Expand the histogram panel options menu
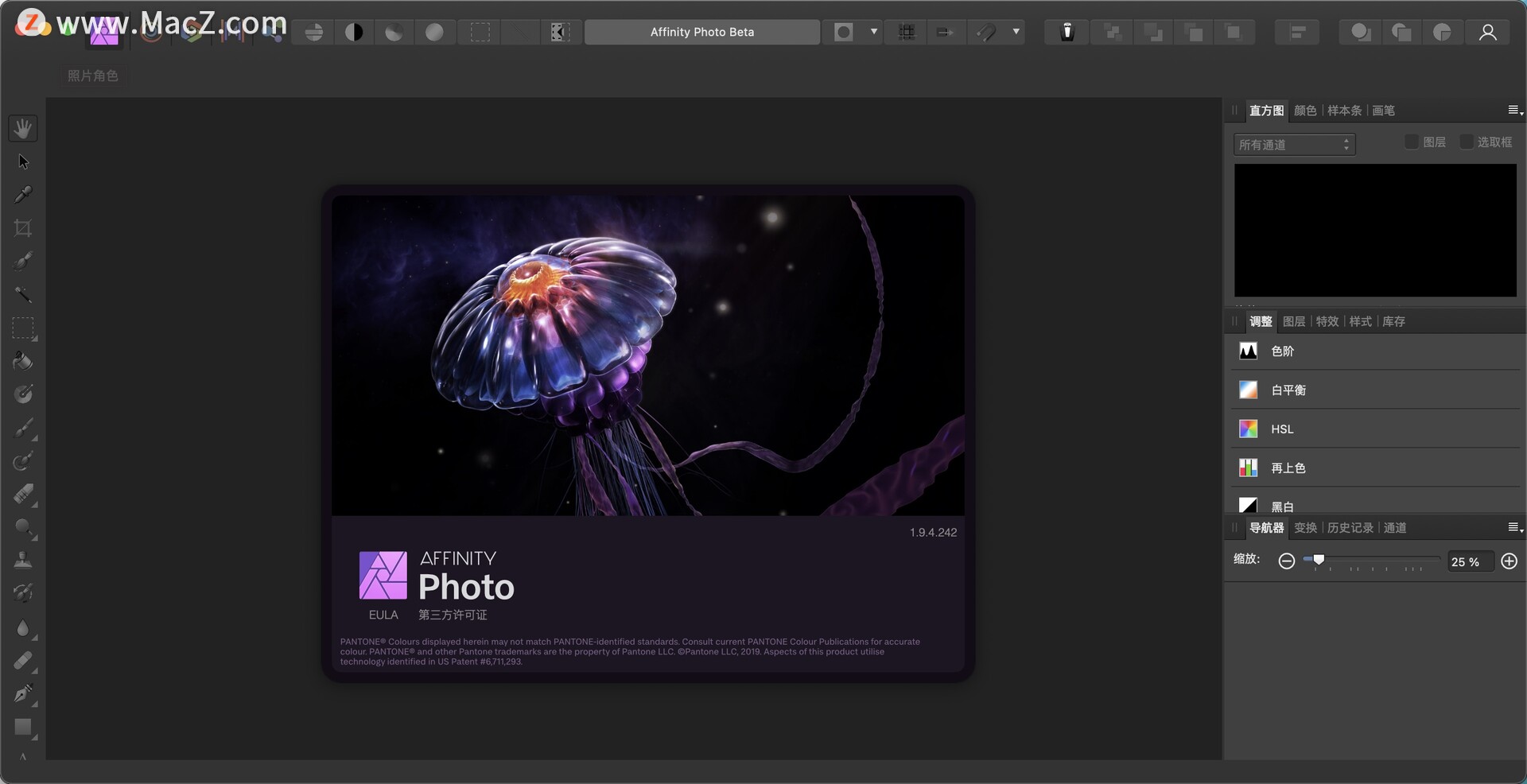Screen dimensions: 1527x784 coord(1513,111)
